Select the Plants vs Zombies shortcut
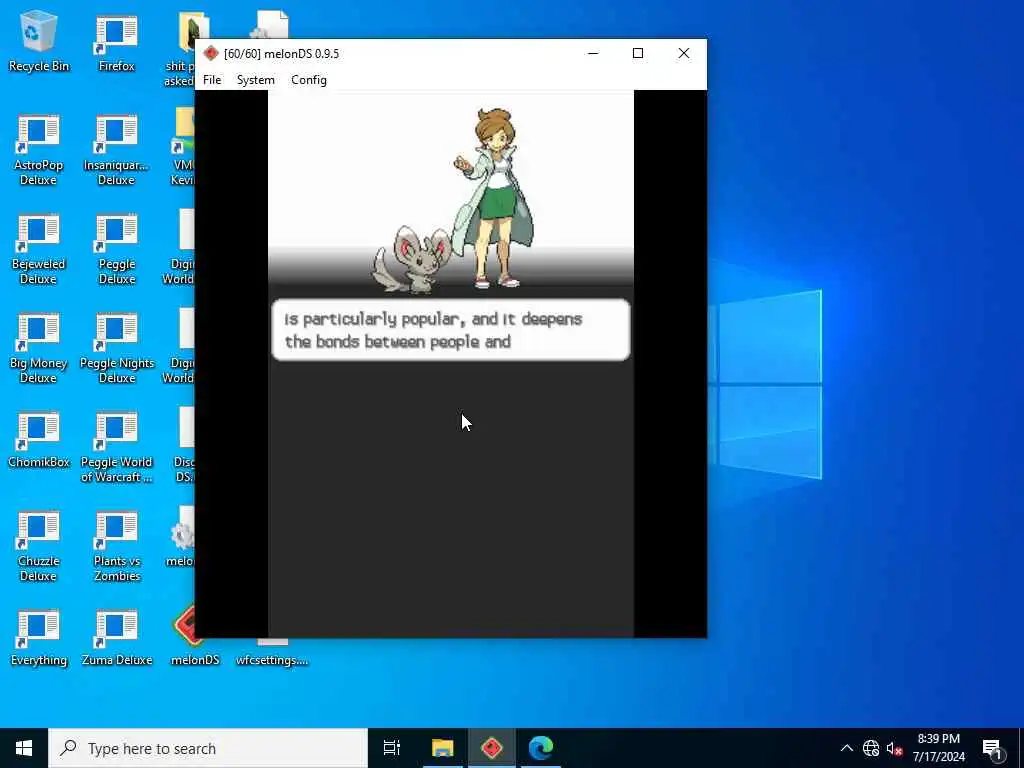This screenshot has width=1024, height=768. click(117, 546)
